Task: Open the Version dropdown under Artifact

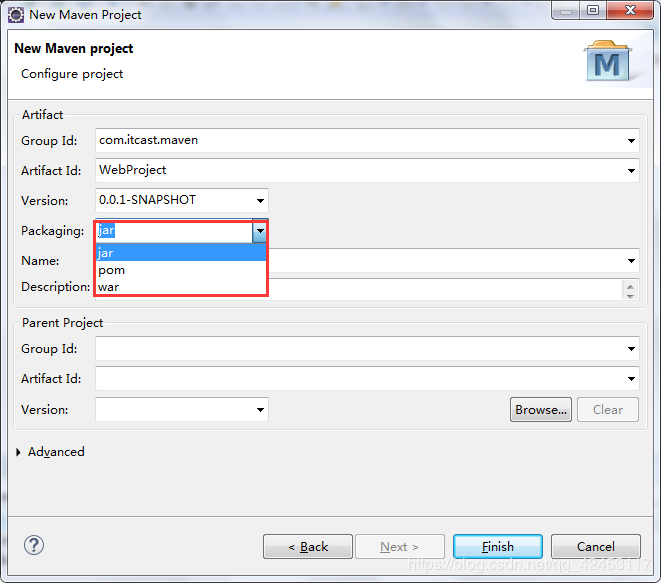Action: pyautogui.click(x=260, y=201)
